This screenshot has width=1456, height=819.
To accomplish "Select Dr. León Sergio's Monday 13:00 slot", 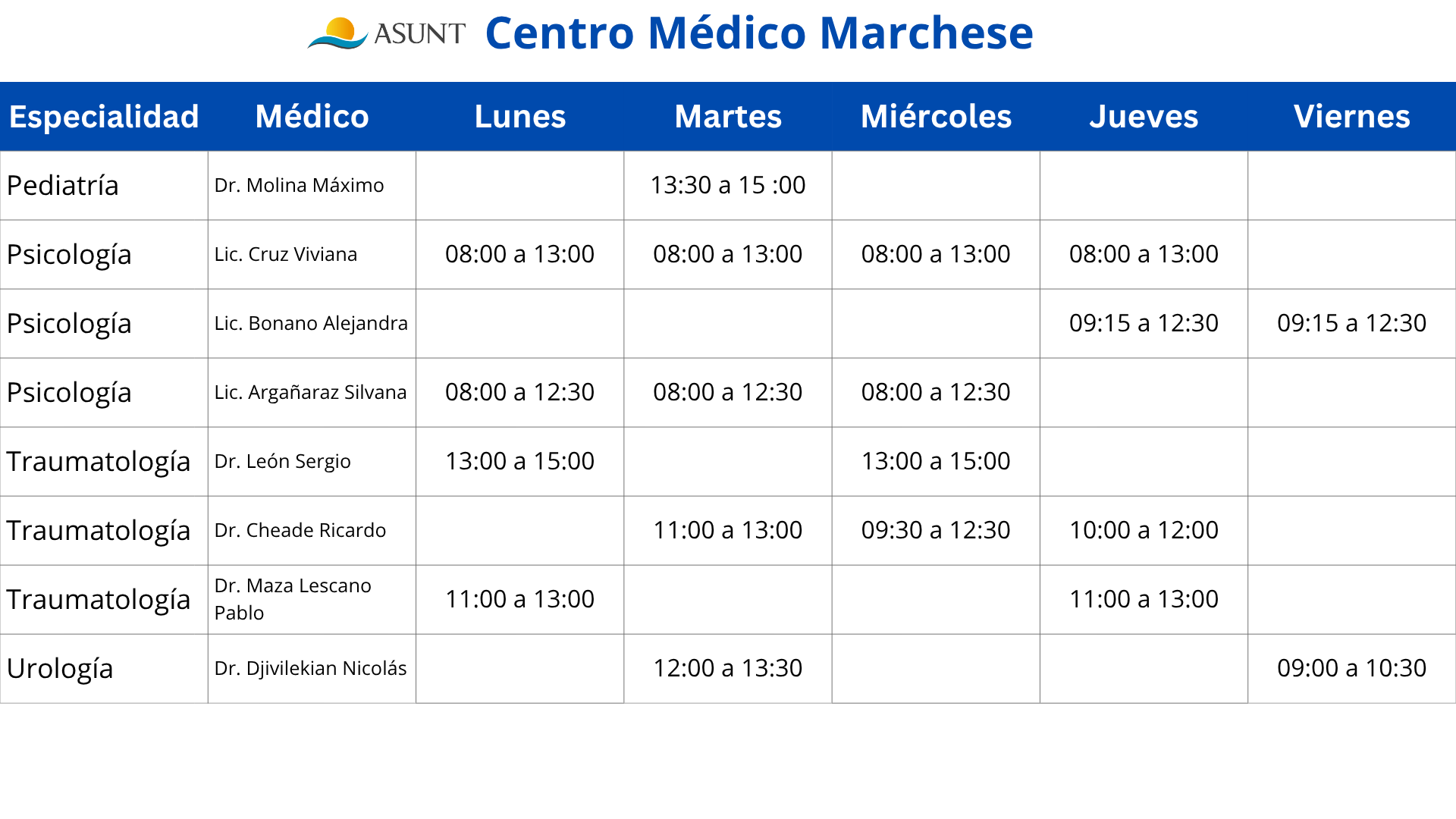I will pyautogui.click(x=520, y=462).
